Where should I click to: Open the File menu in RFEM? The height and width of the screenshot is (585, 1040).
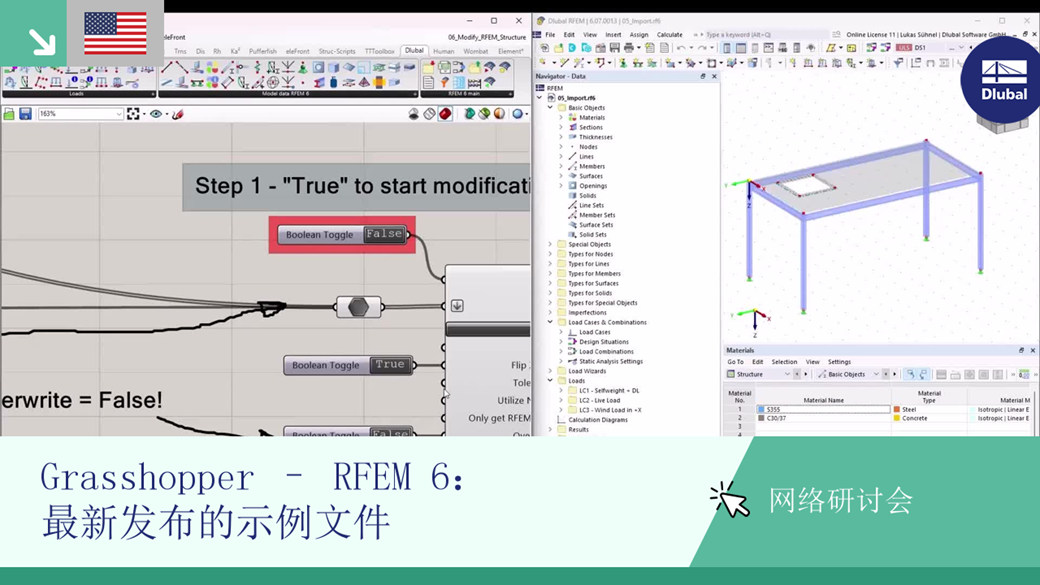[x=551, y=34]
